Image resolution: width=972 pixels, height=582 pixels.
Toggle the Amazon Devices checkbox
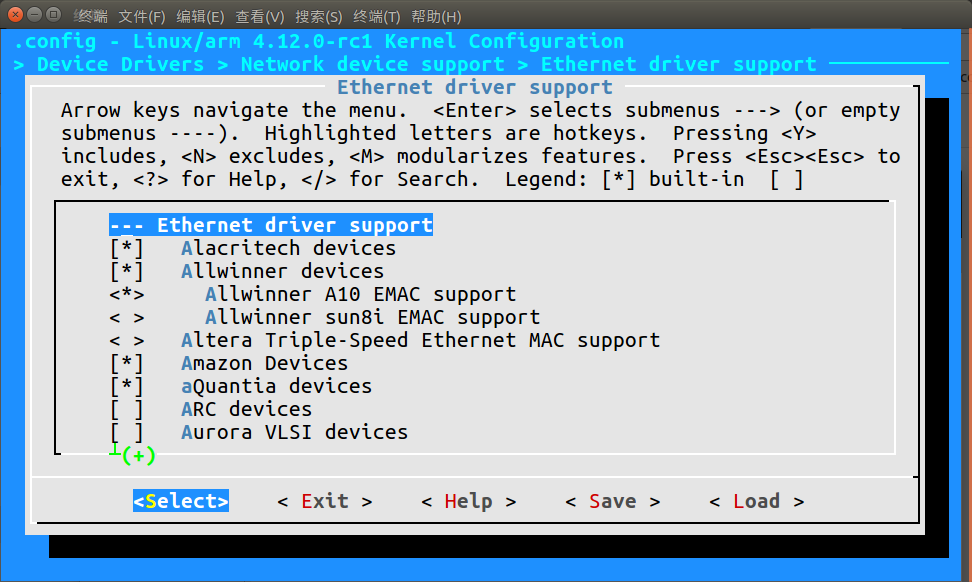[127, 363]
